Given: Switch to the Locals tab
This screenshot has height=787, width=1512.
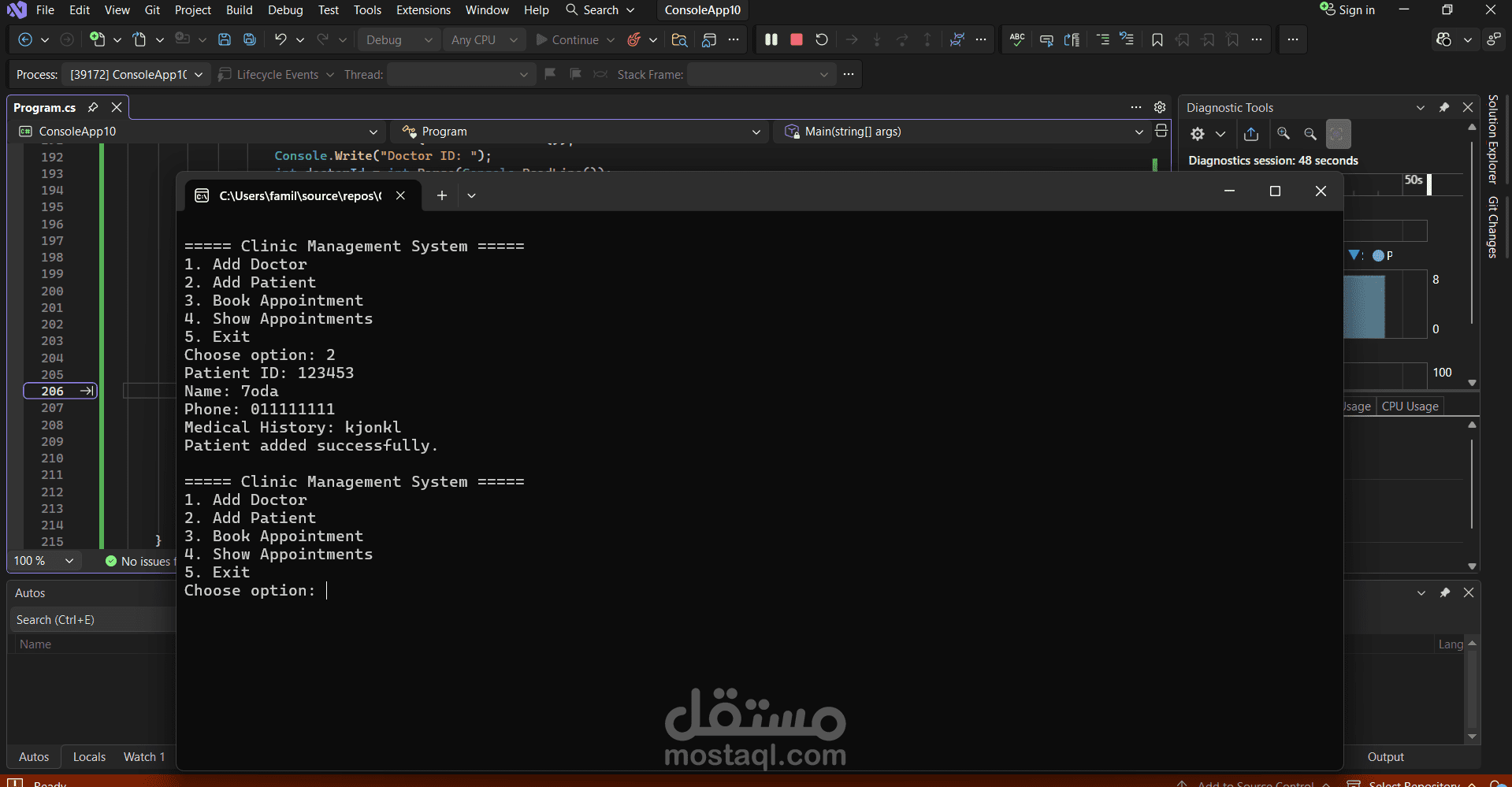Looking at the screenshot, I should [x=89, y=756].
